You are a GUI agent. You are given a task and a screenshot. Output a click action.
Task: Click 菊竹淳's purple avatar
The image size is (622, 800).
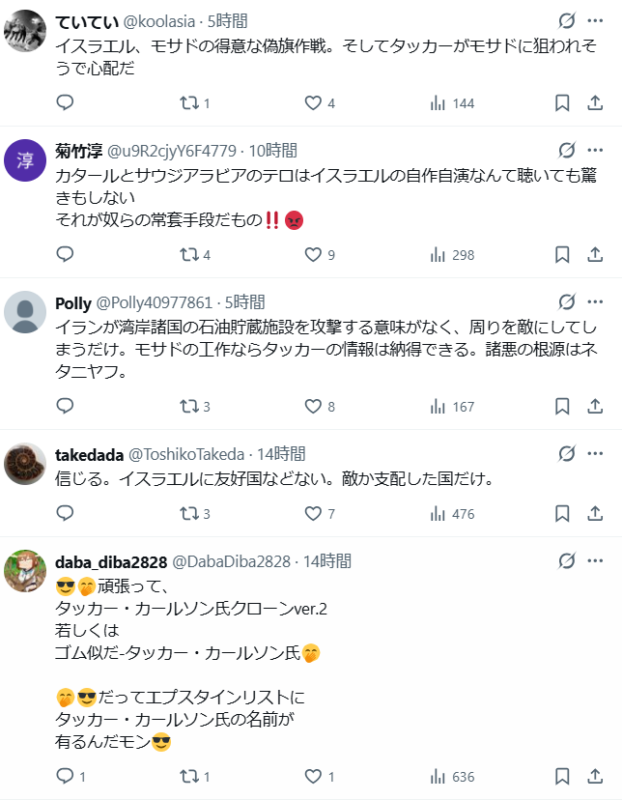[x=25, y=160]
